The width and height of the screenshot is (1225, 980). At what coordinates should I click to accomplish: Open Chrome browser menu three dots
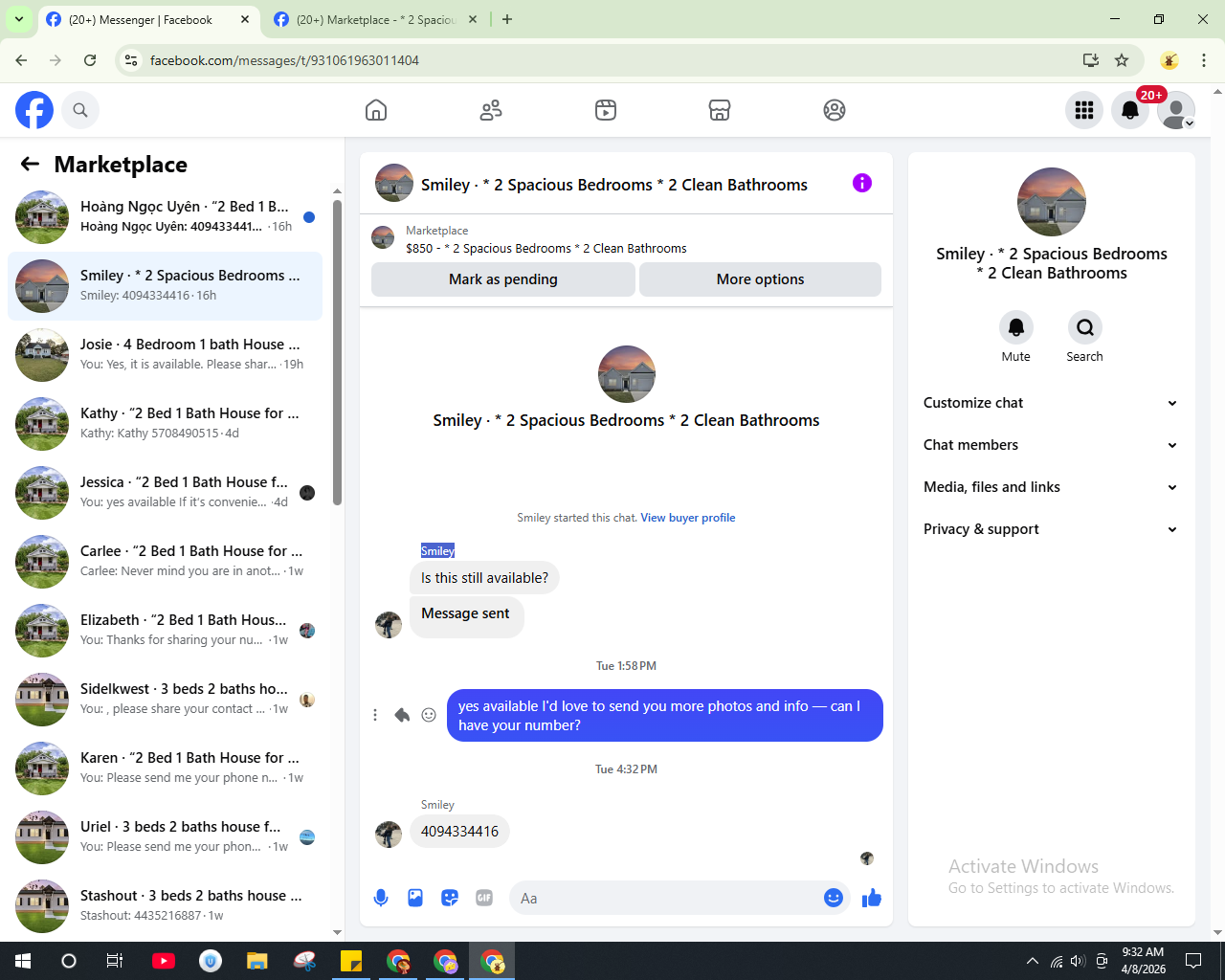click(1204, 60)
